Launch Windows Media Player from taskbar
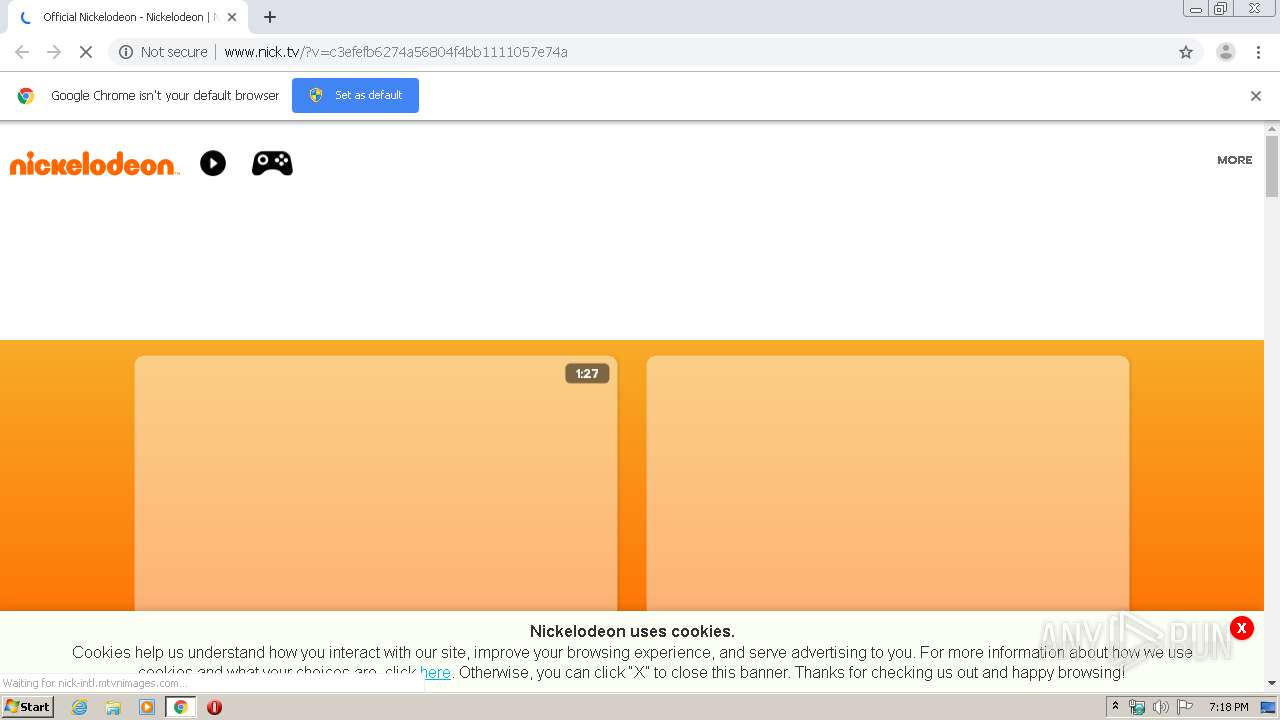The width and height of the screenshot is (1280, 720). click(147, 707)
